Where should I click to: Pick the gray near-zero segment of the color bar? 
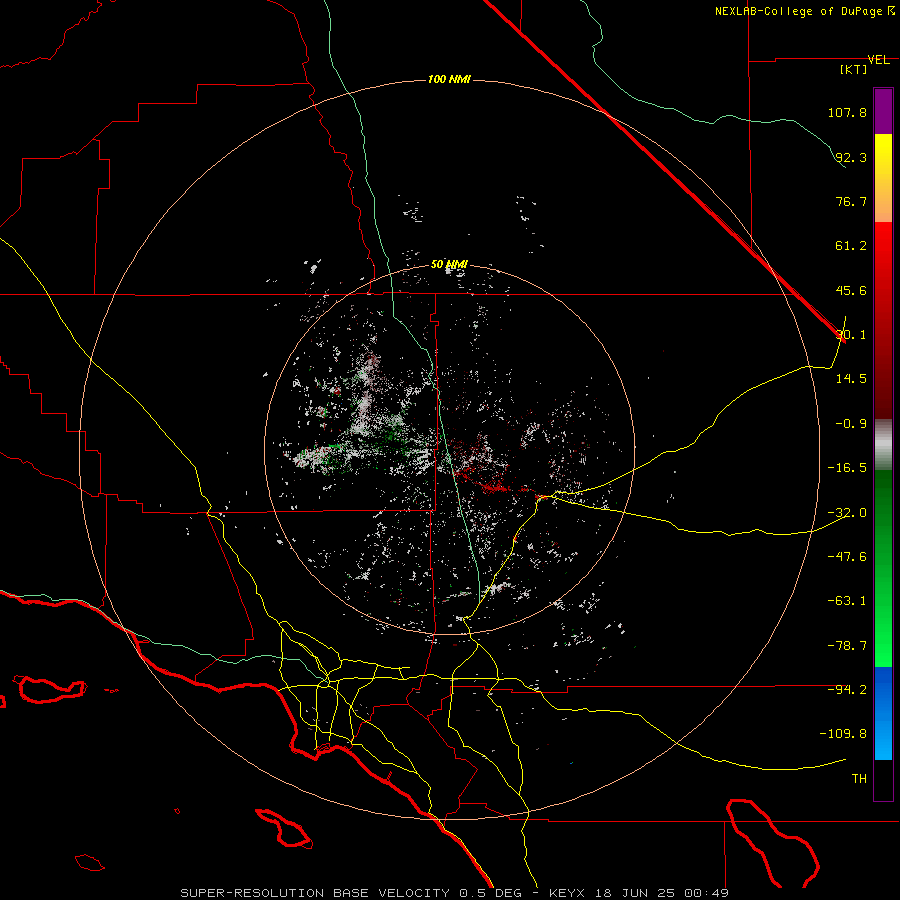(x=883, y=445)
